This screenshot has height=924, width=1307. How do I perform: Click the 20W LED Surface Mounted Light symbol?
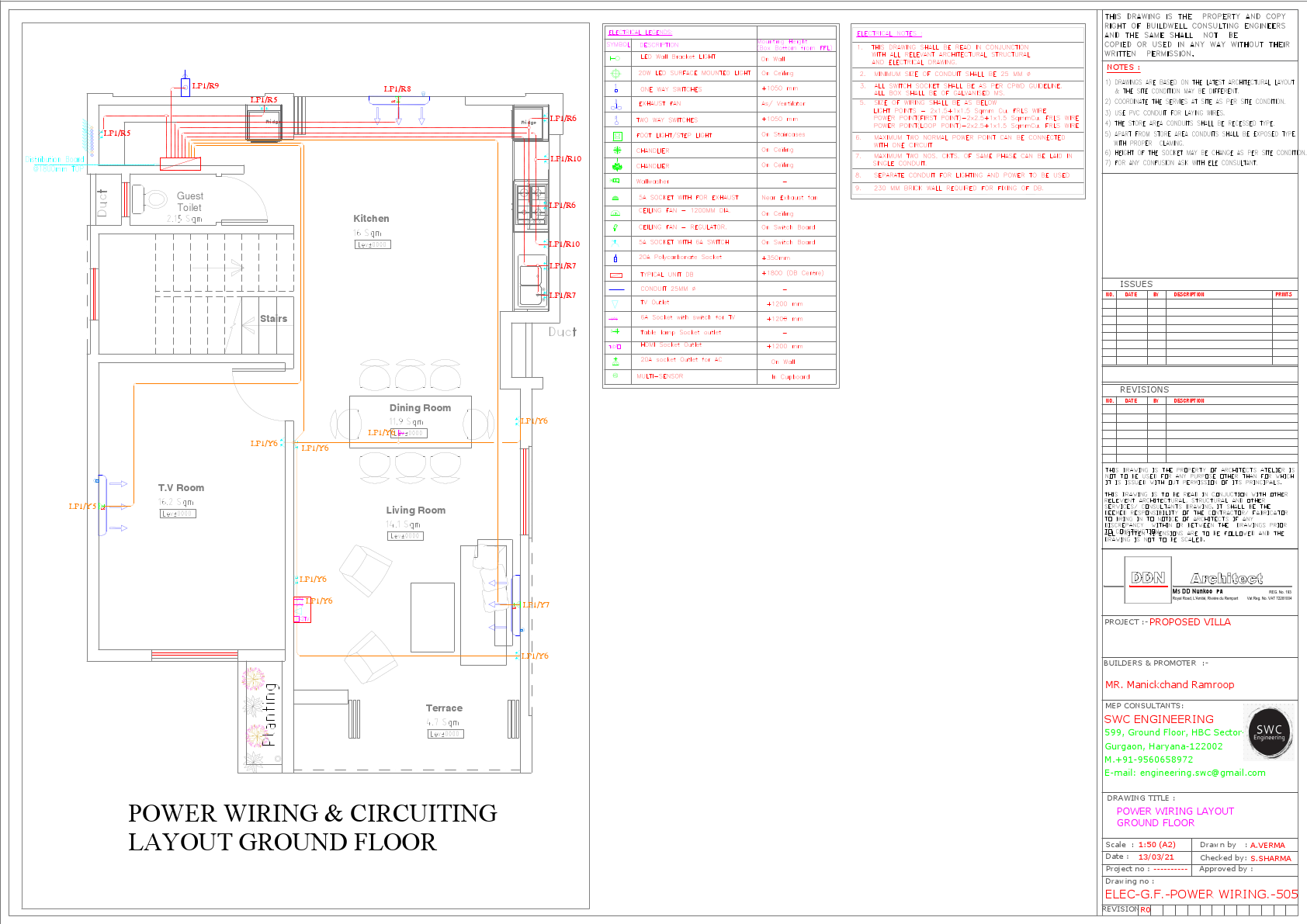coord(615,73)
